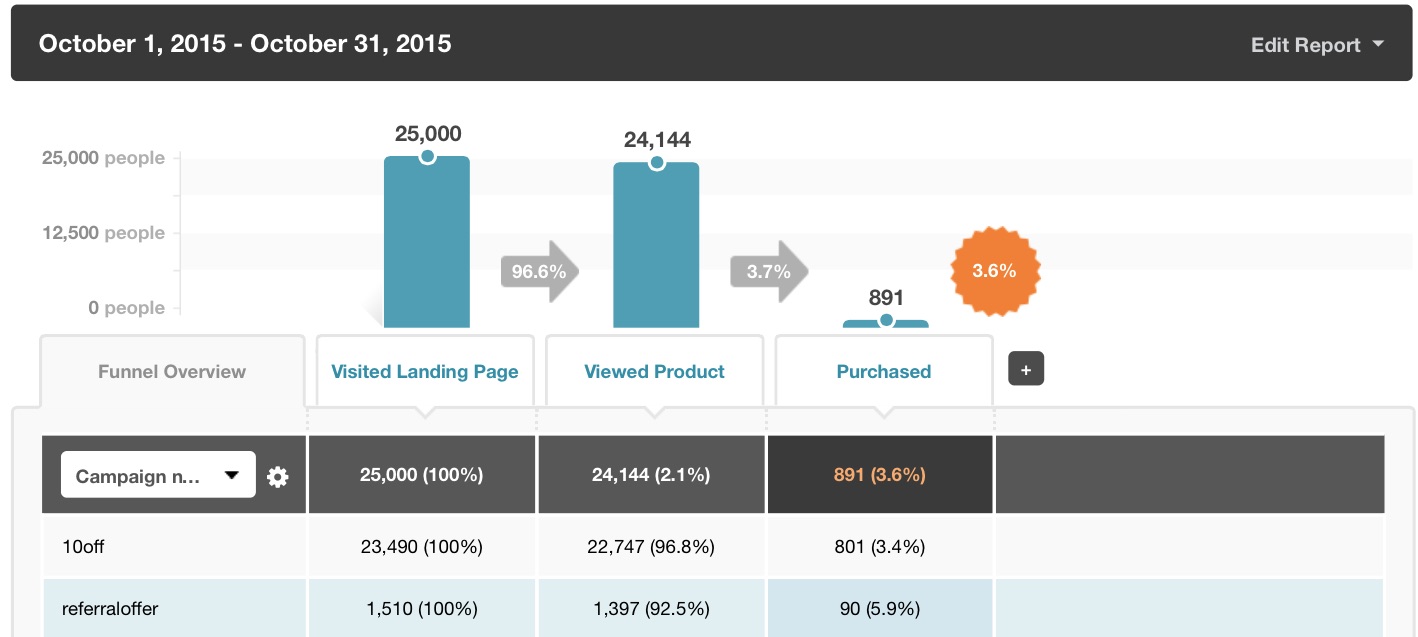This screenshot has height=637, width=1418.
Task: Open the gear settings icon beside Campaign dropdown
Action: tap(278, 477)
